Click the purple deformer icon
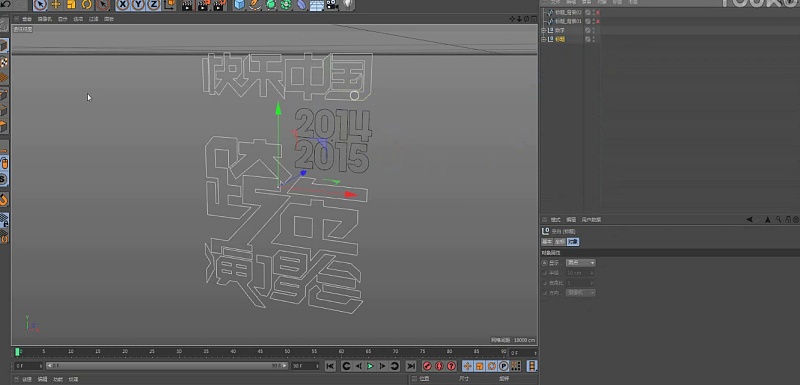Screen dimensions: 800x385 coord(302,5)
